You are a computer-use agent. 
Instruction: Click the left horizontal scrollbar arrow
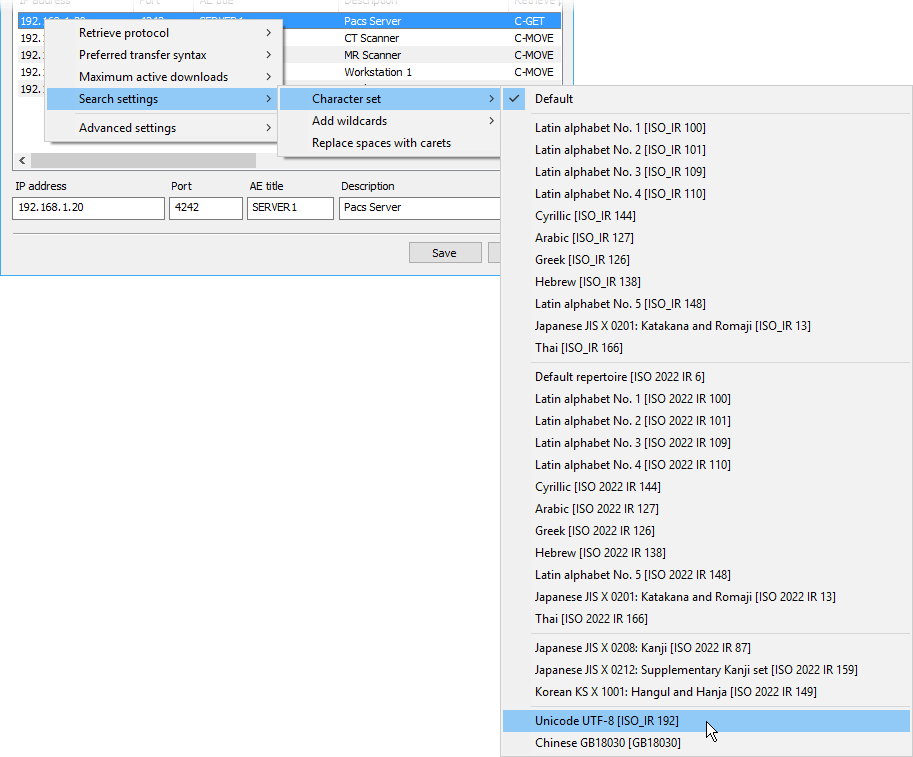21,159
